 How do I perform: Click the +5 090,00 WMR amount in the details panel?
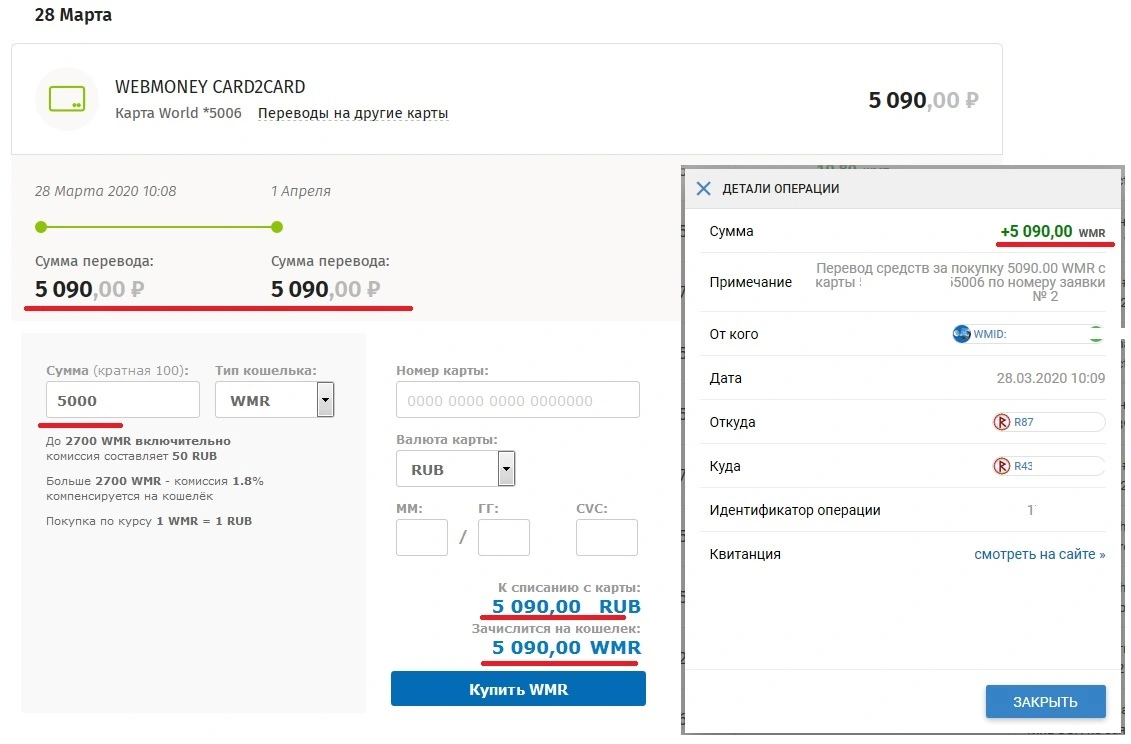[x=1052, y=232]
